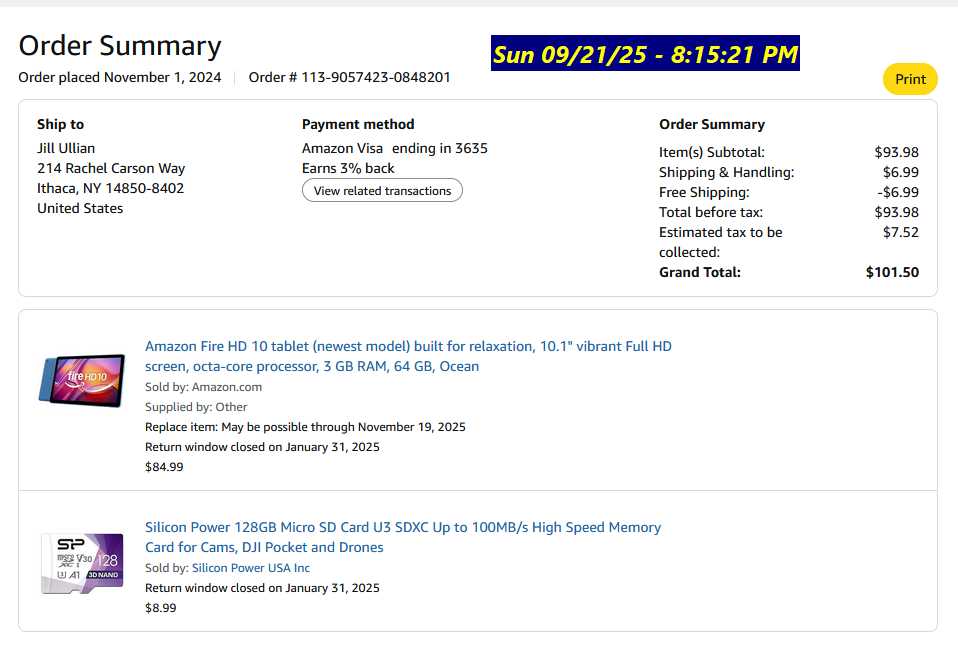958x648 pixels.
Task: Click the Grand Total amount $101.50
Action: coord(892,272)
